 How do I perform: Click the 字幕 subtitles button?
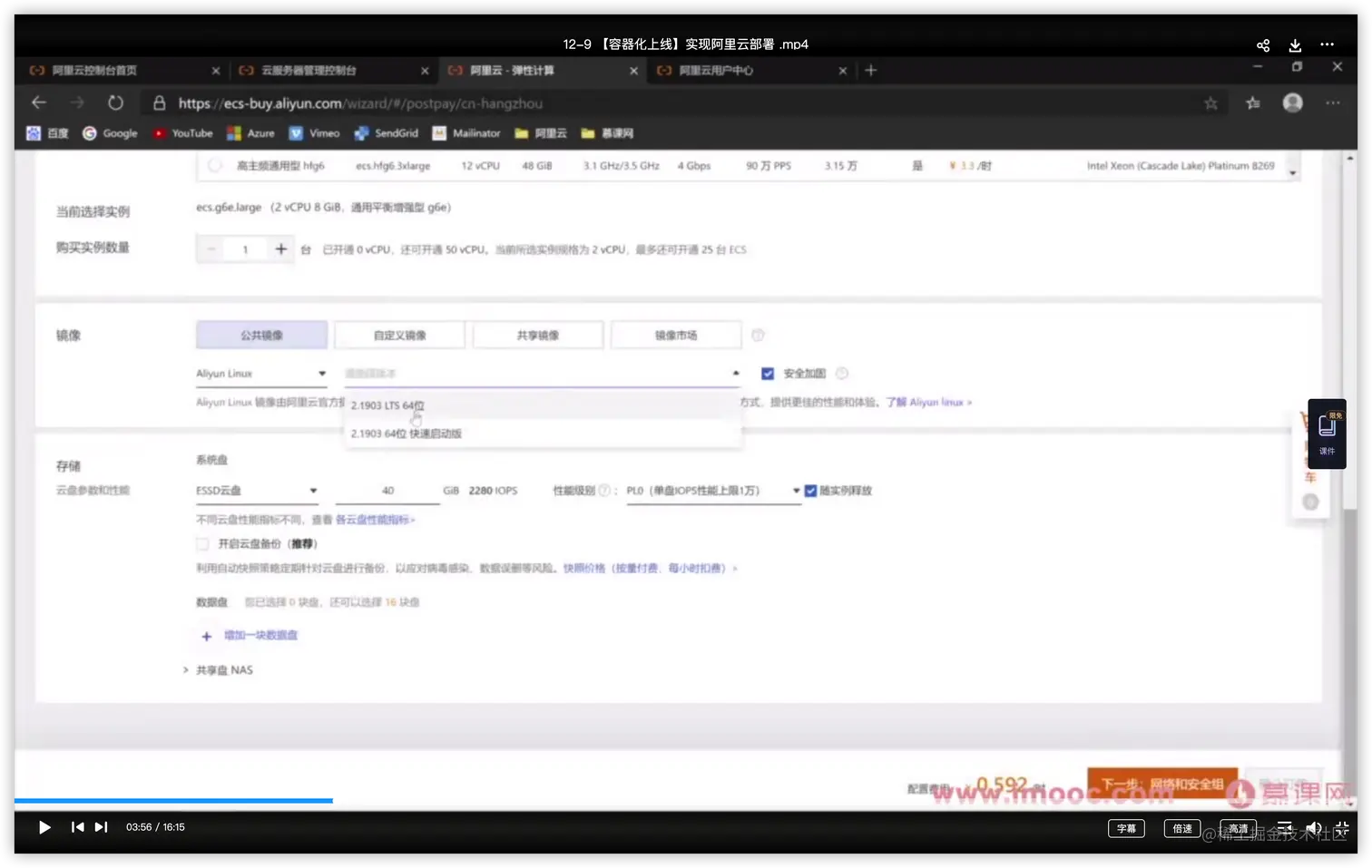[x=1126, y=828]
